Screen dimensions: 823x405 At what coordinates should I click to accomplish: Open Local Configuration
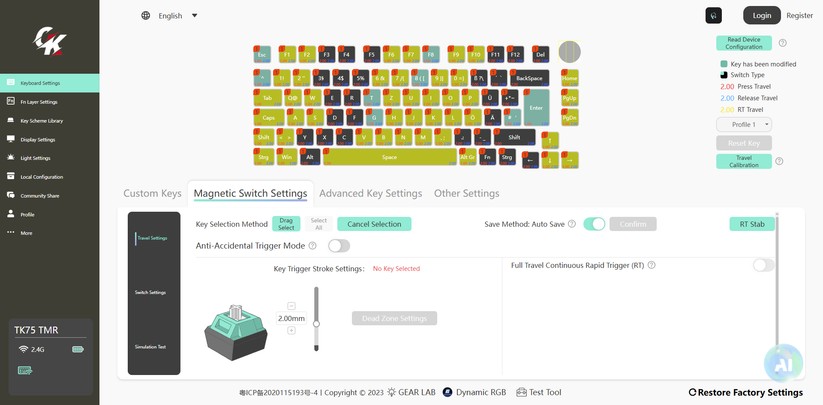click(x=49, y=177)
